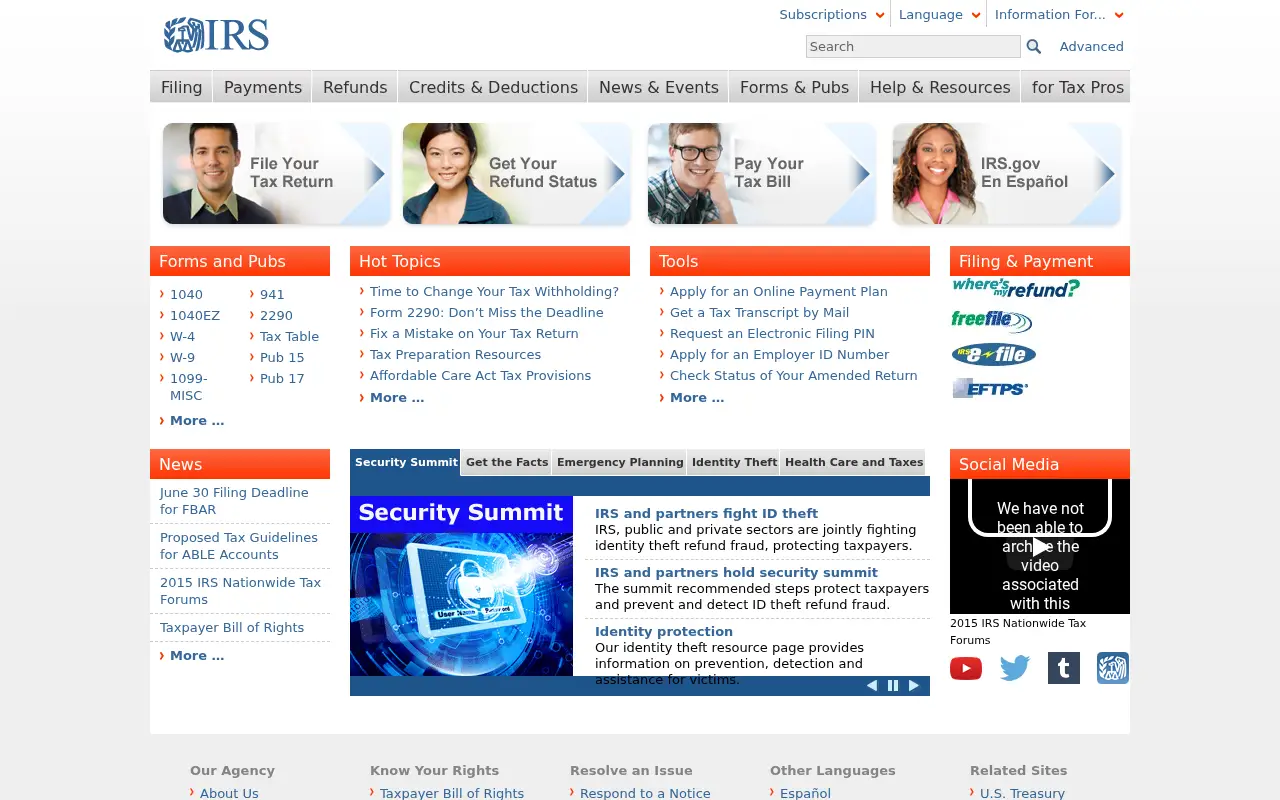Open the IRS e-file logo
Viewport: 1280px width, 800px height.
[x=994, y=354]
